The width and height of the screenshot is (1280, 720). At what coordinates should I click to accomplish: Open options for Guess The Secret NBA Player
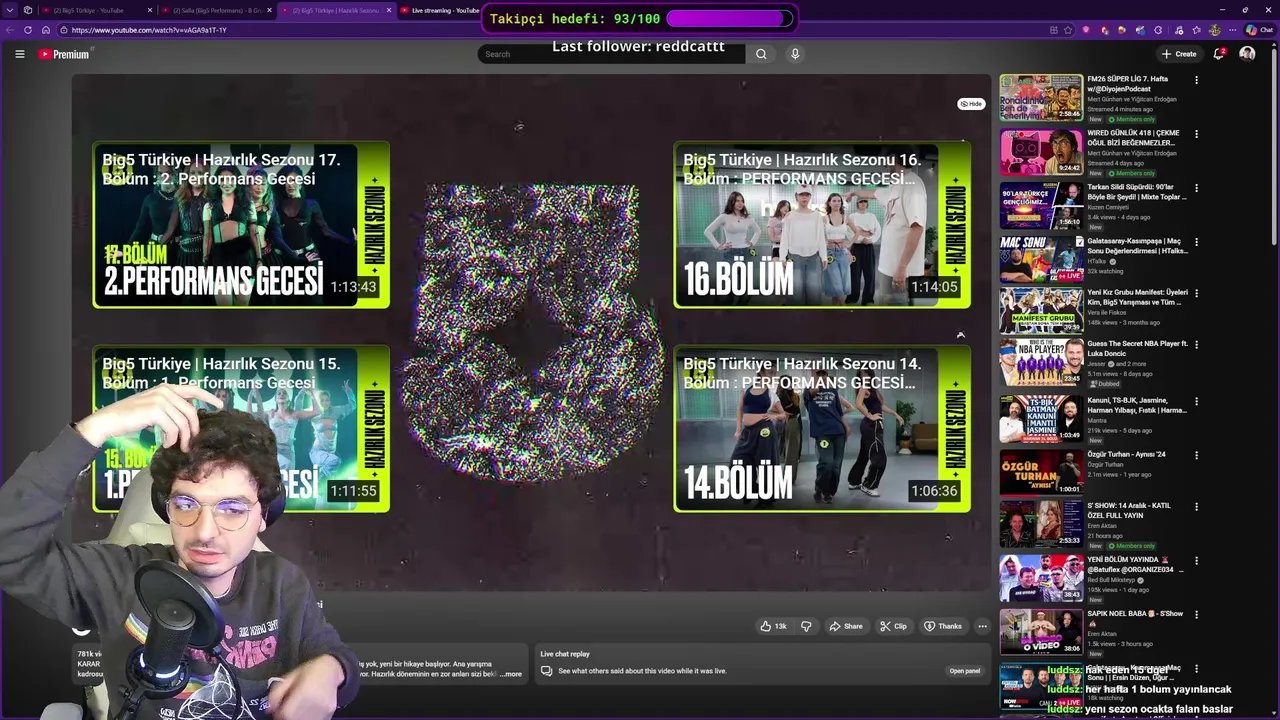click(1196, 344)
